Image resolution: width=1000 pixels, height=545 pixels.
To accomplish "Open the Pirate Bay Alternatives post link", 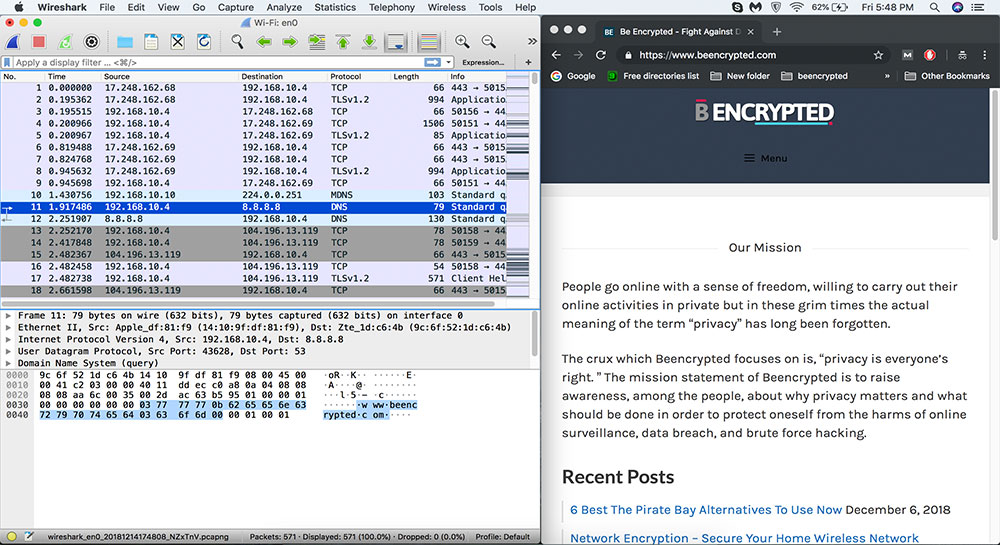I will 706,510.
